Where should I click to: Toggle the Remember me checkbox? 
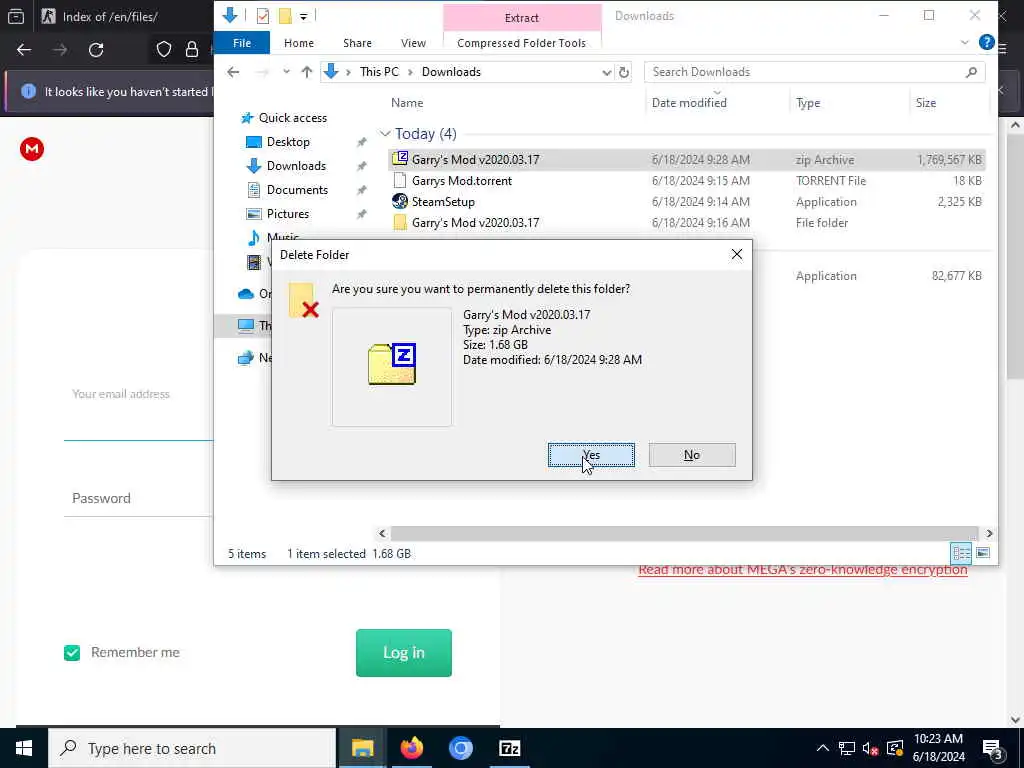(72, 652)
